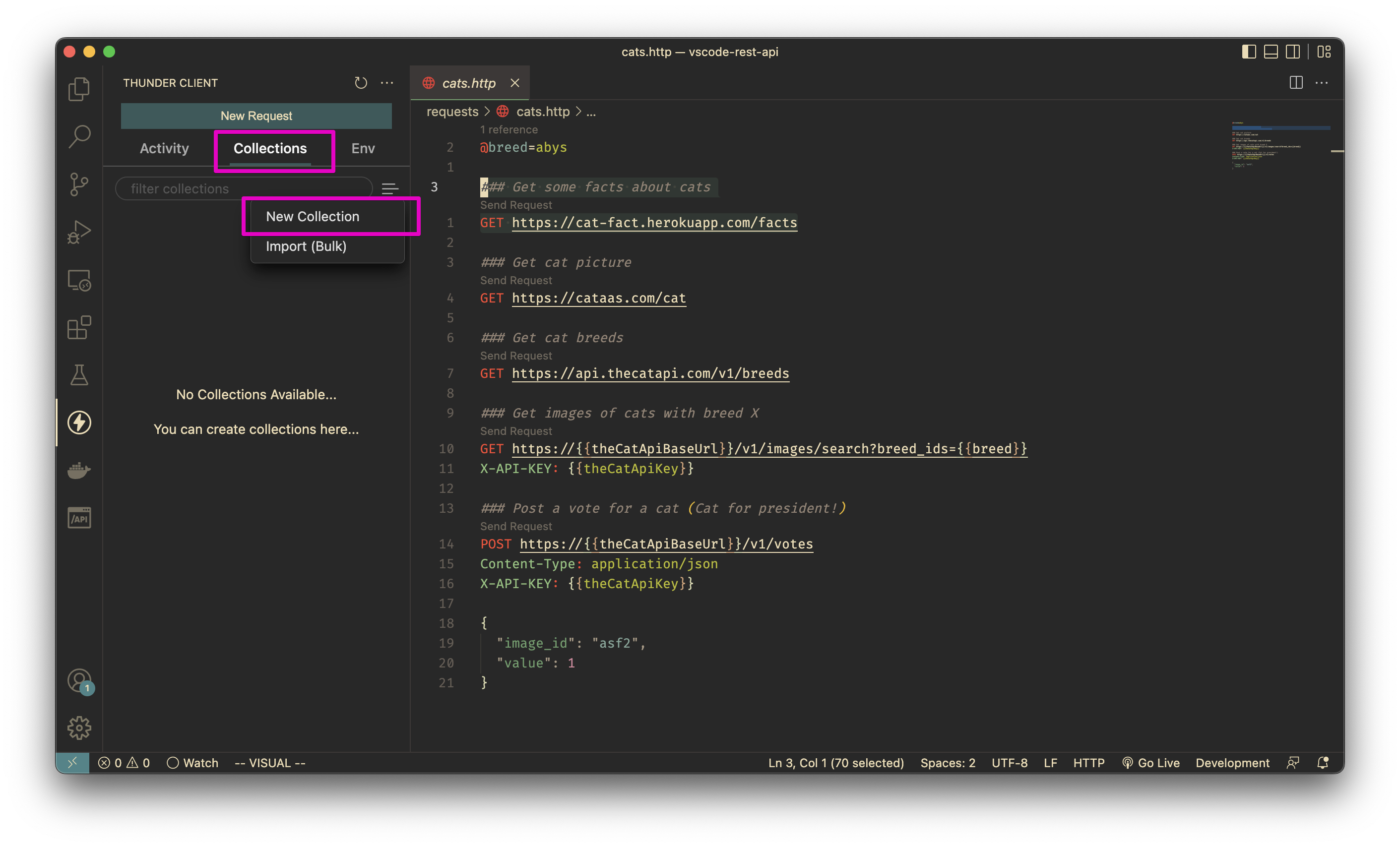Viewport: 1400px width, 847px height.
Task: Open the Search view icon
Action: [x=79, y=137]
